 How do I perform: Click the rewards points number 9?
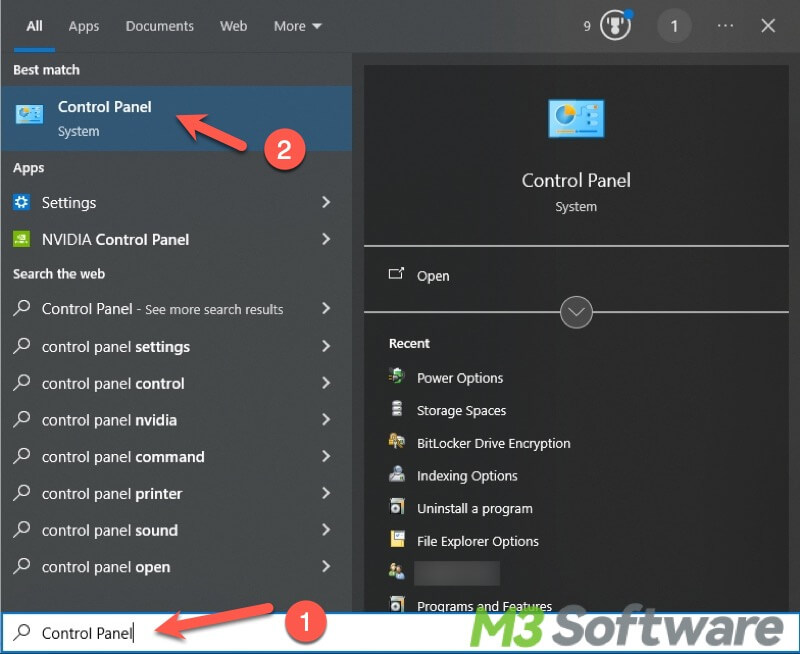click(587, 26)
